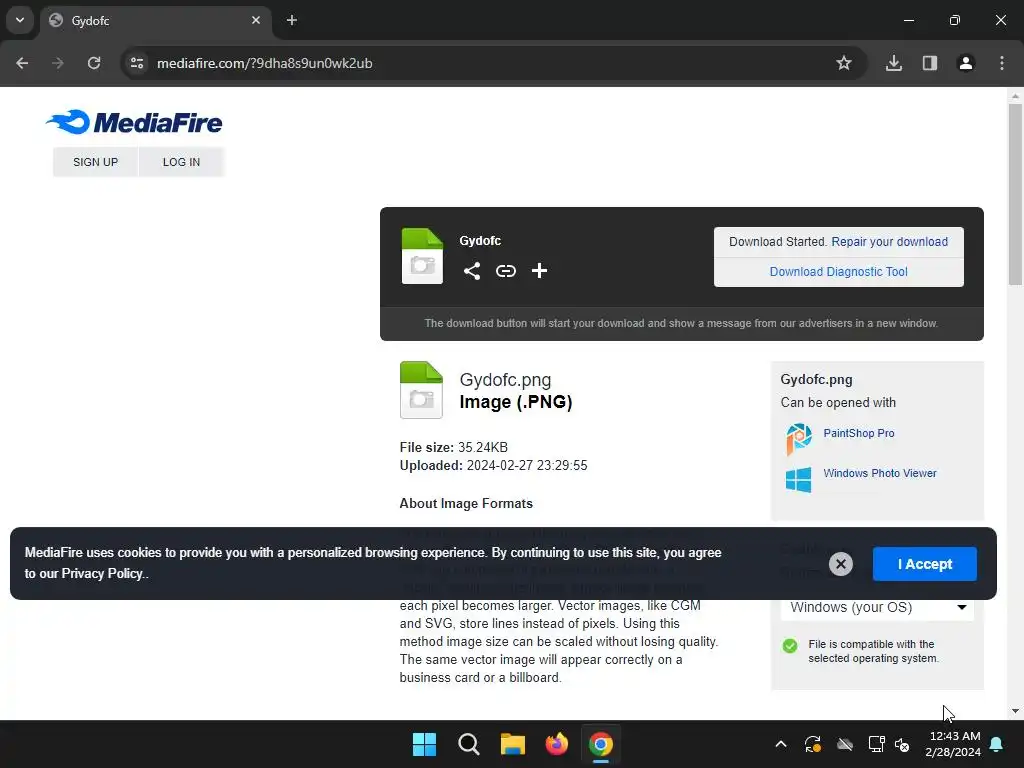This screenshot has width=1024, height=768.
Task: Bookmark this page with the star icon
Action: coord(844,63)
